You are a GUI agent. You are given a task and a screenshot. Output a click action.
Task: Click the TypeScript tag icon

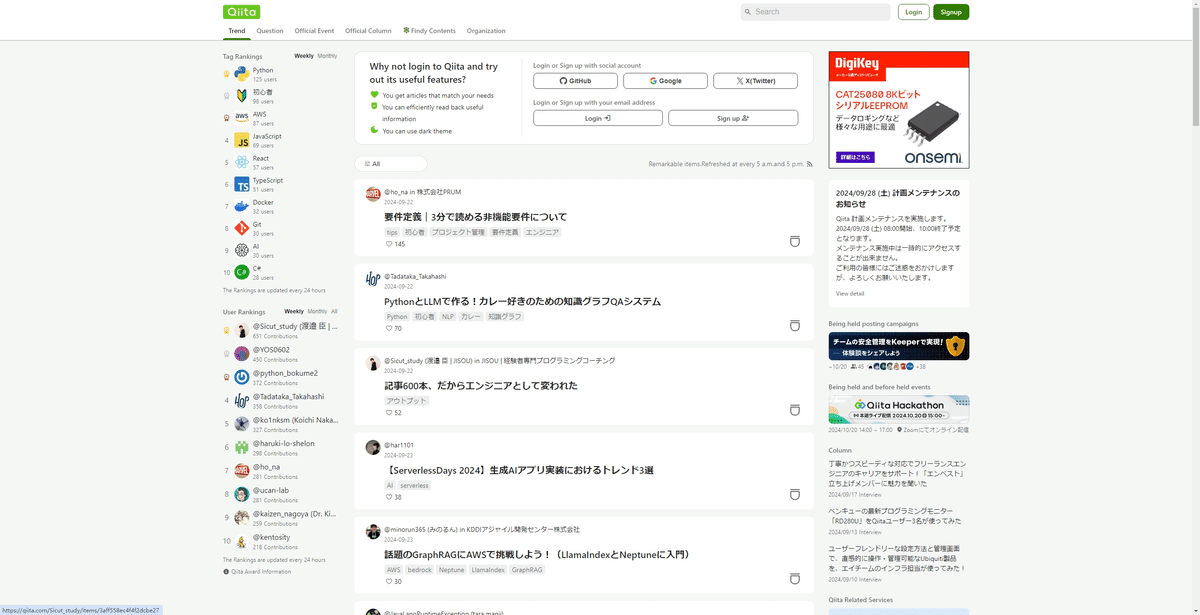[242, 184]
